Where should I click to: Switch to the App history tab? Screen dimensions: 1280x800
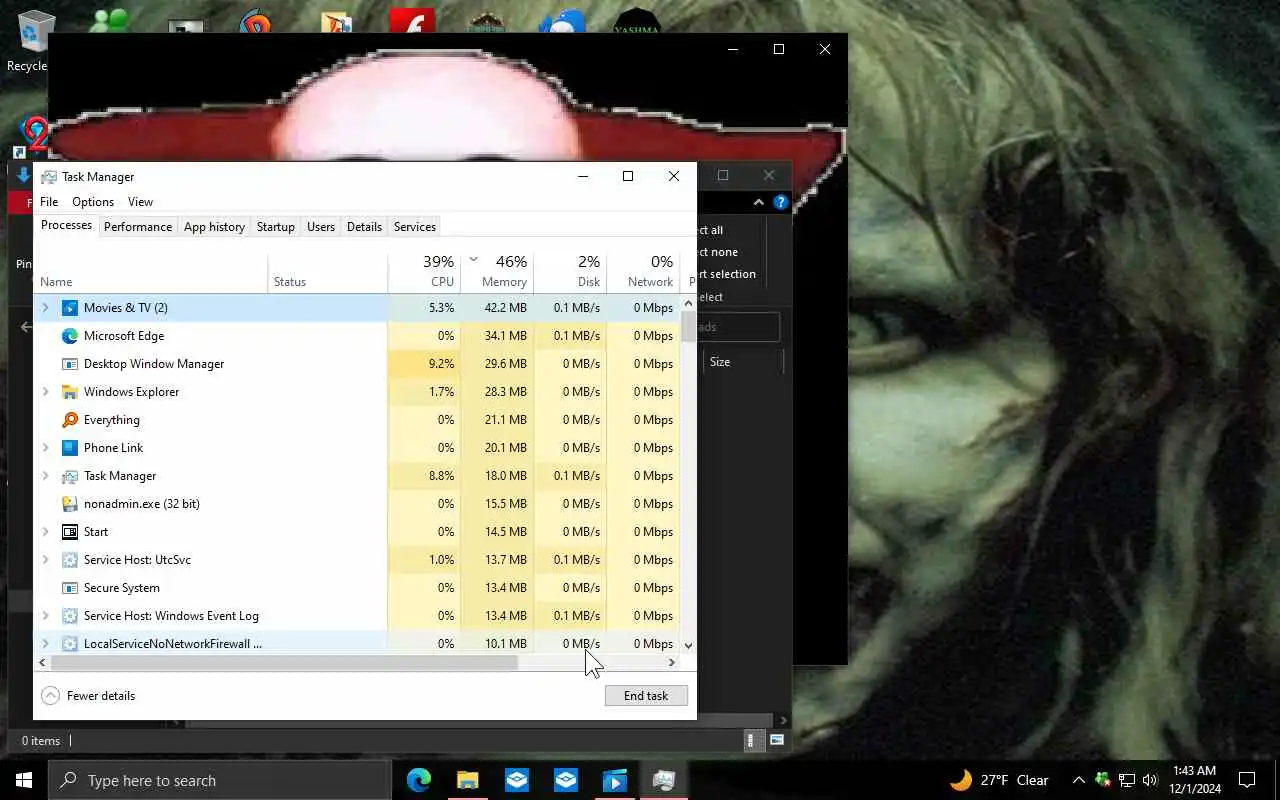point(214,227)
